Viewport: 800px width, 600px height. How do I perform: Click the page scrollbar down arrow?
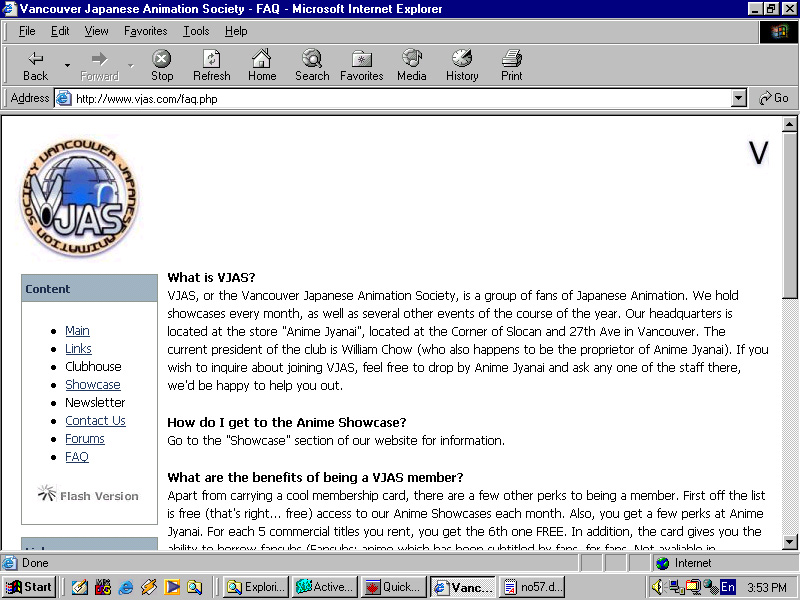(789, 542)
